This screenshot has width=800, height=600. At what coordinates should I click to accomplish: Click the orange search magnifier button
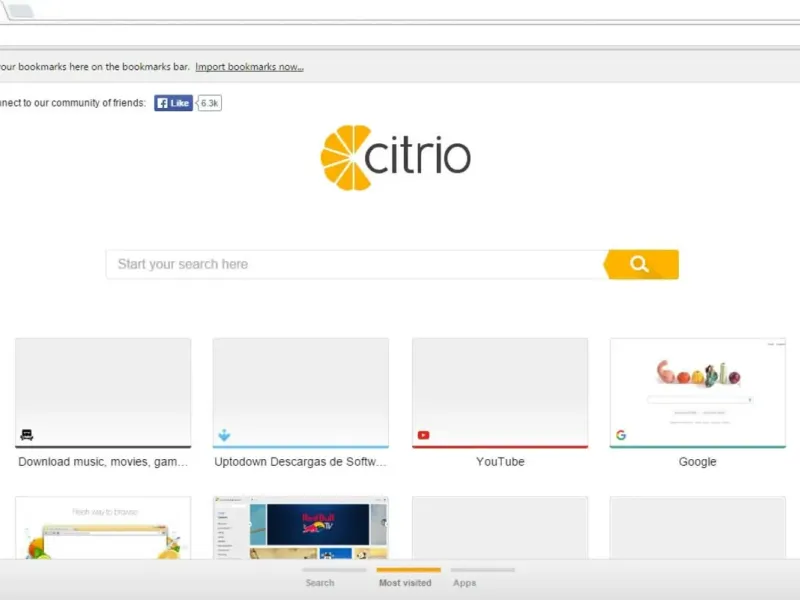(641, 264)
